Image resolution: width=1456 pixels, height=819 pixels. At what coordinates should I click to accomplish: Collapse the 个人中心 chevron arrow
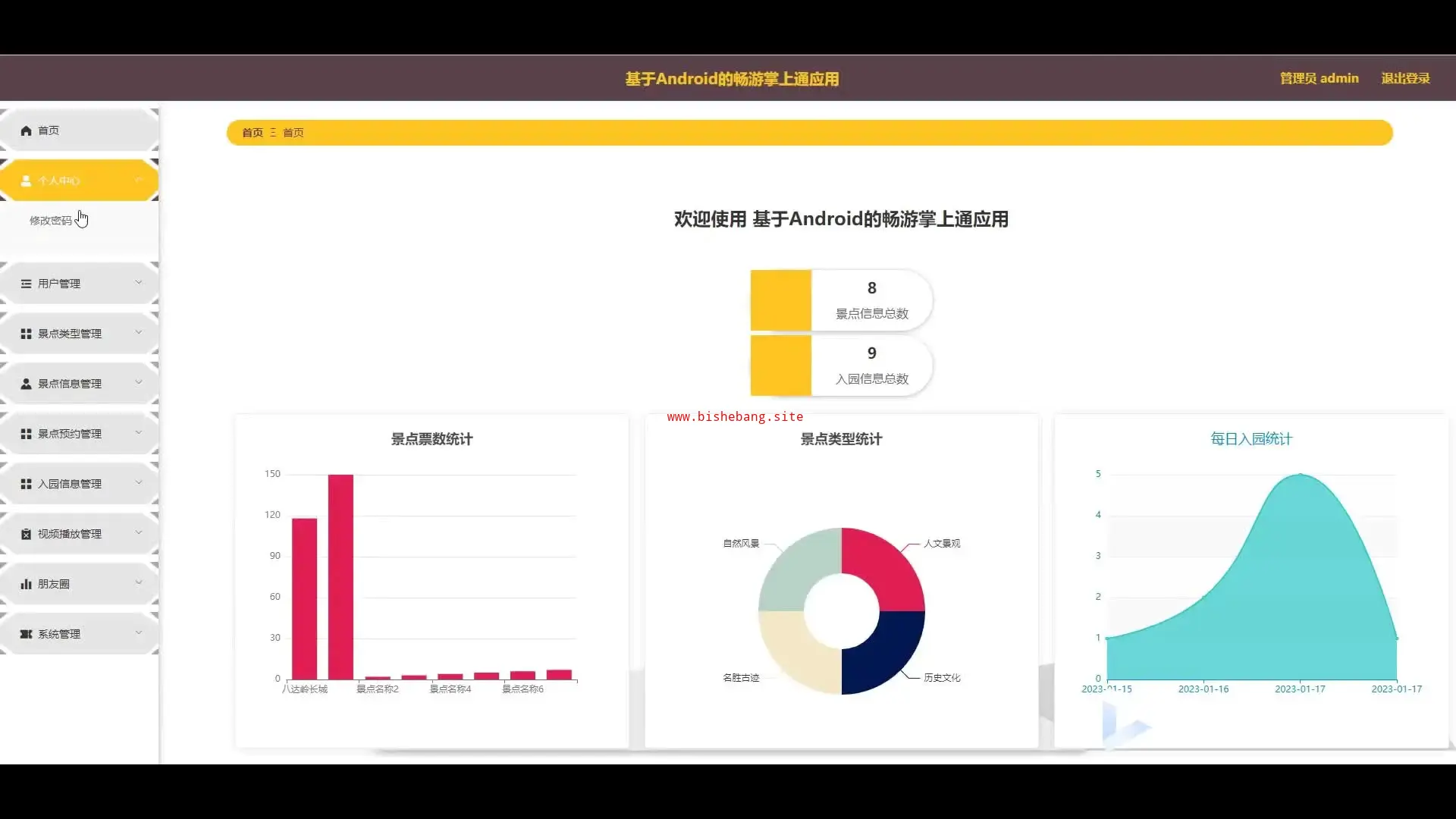[139, 180]
